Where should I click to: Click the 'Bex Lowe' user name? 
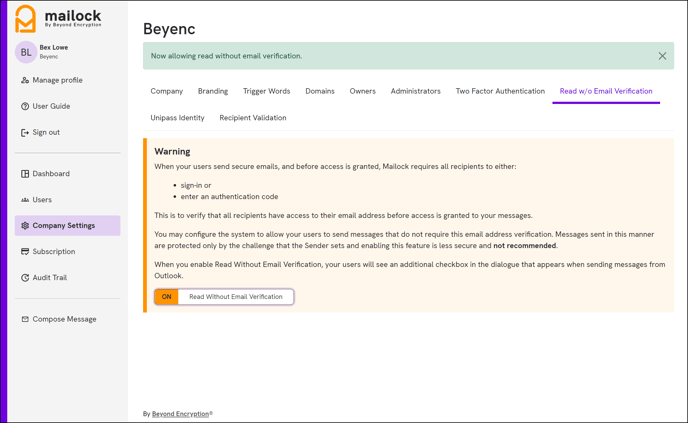click(x=54, y=47)
